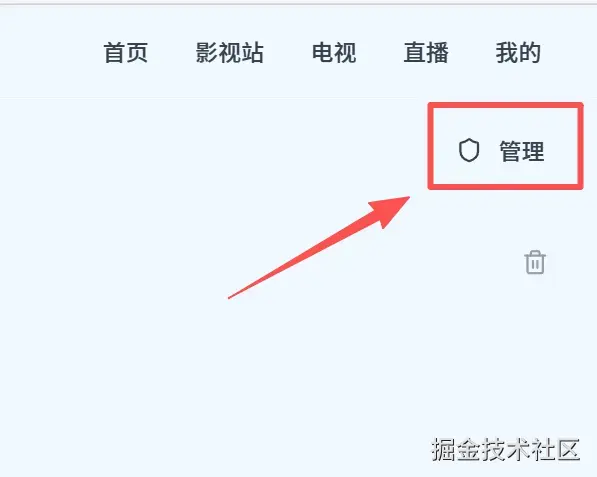Click the 管理 text label
The image size is (597, 477).
522,151
